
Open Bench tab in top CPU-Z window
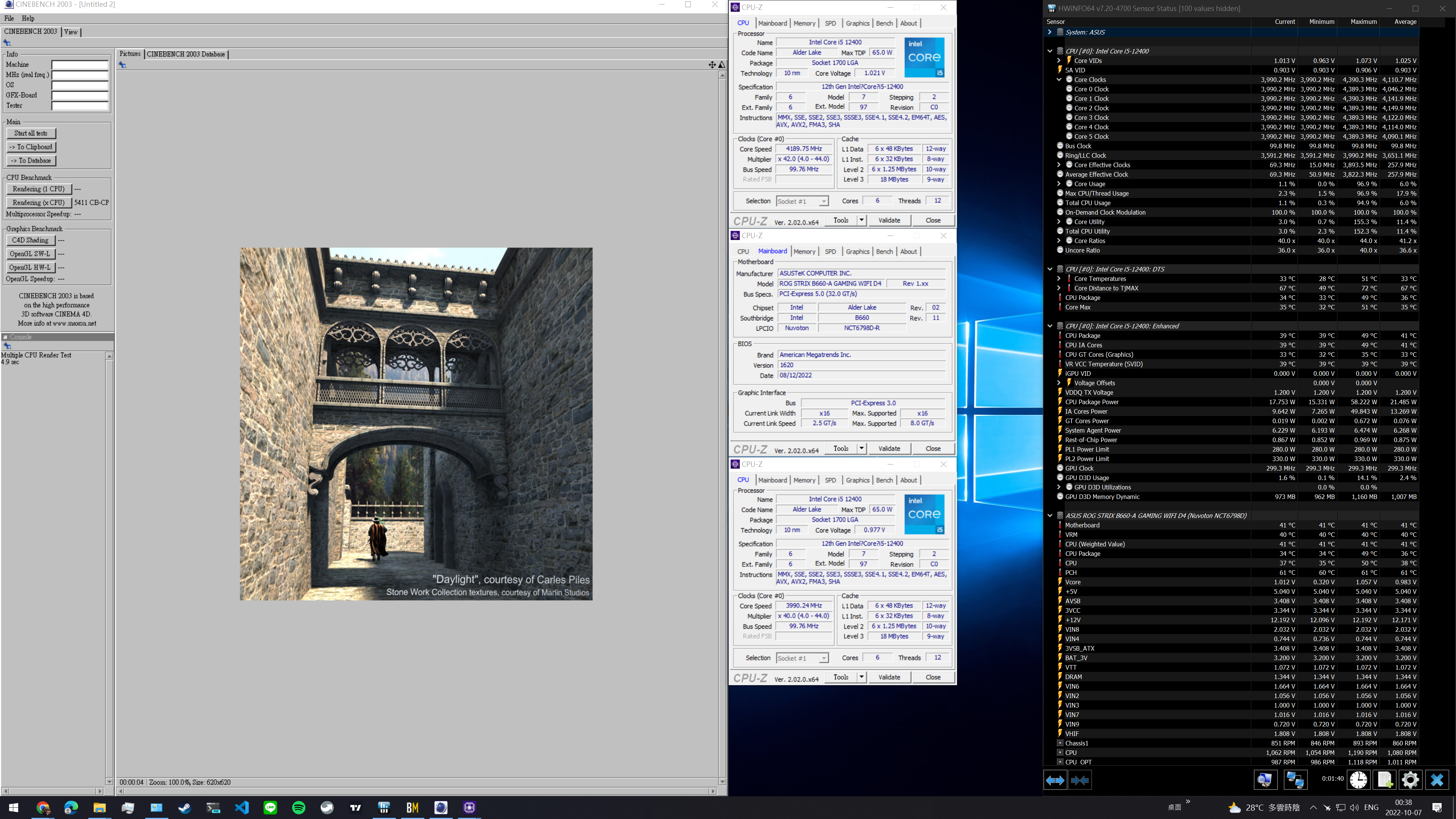click(x=885, y=23)
